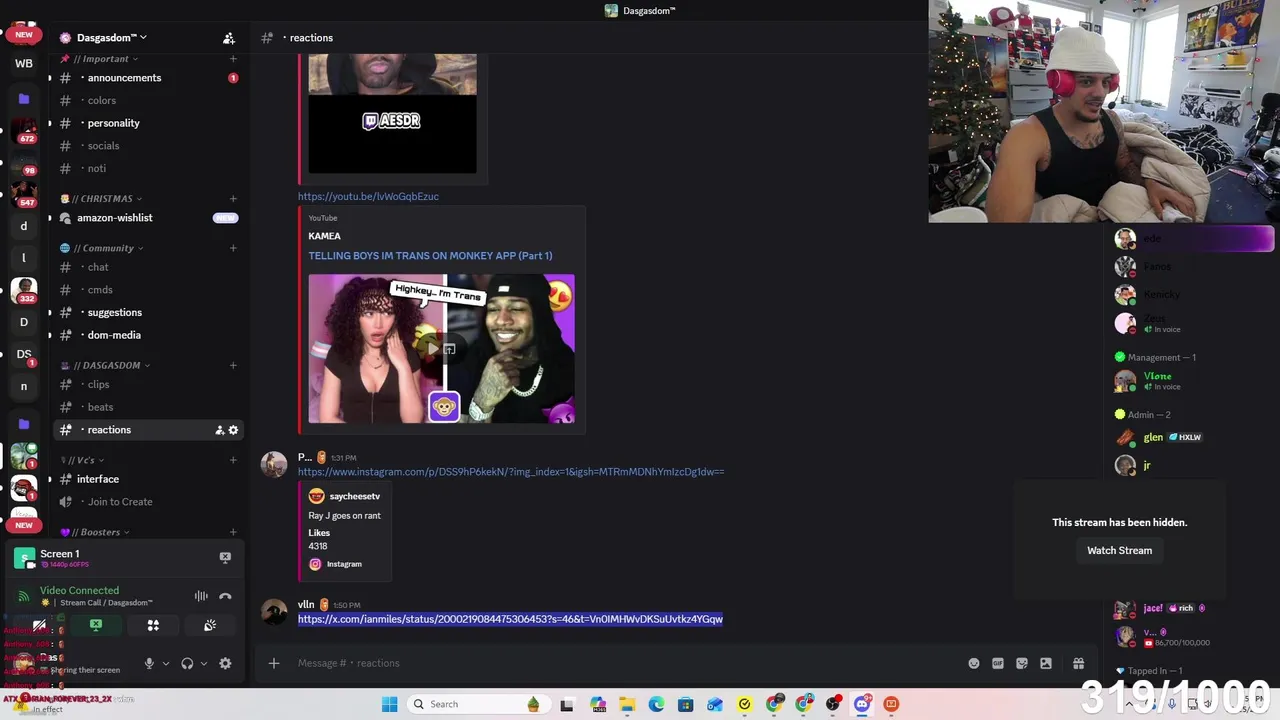This screenshot has width=1280, height=720.
Task: Disconnect from the voice call
Action: tap(225, 596)
